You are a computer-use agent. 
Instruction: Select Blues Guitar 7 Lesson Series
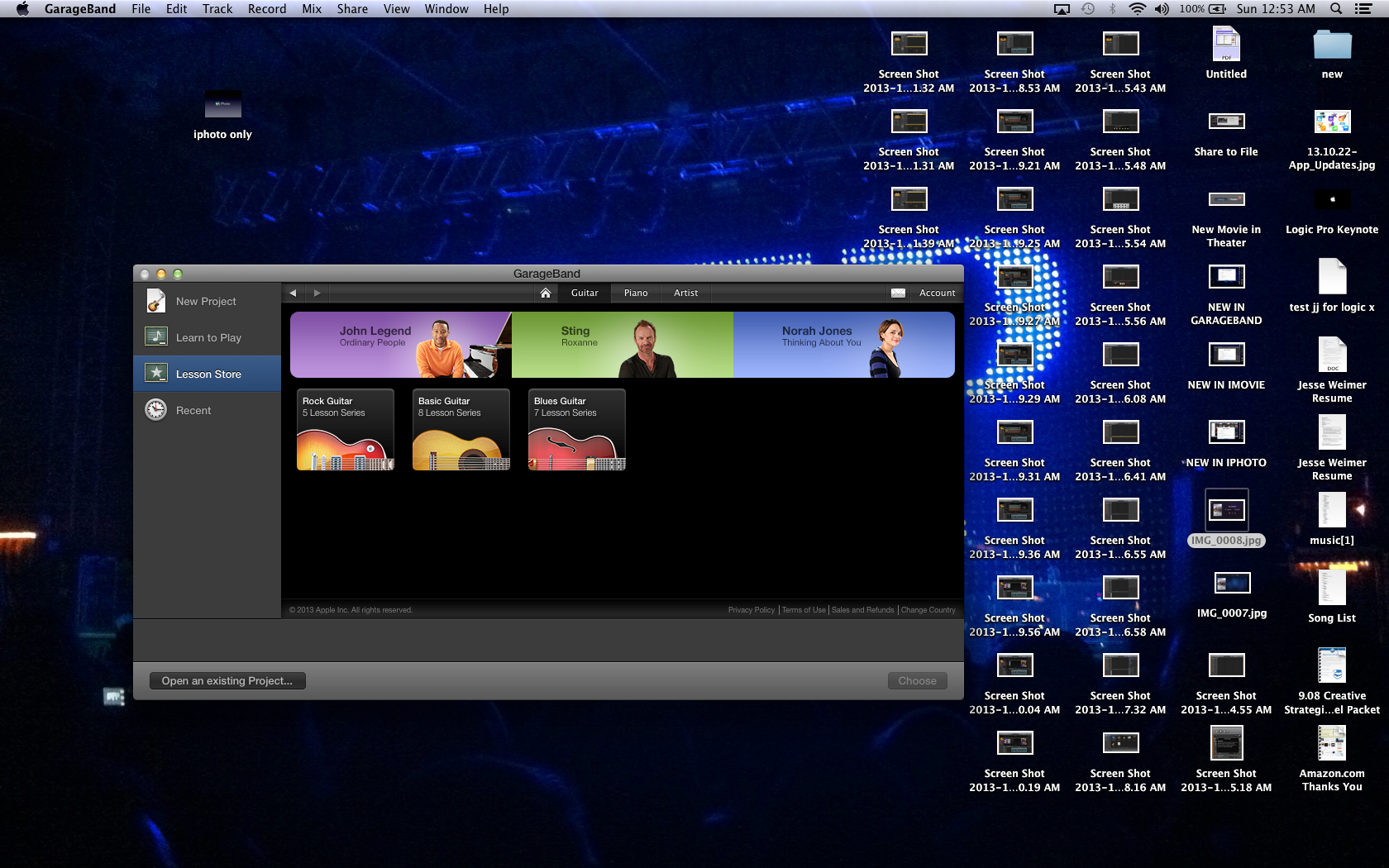577,430
